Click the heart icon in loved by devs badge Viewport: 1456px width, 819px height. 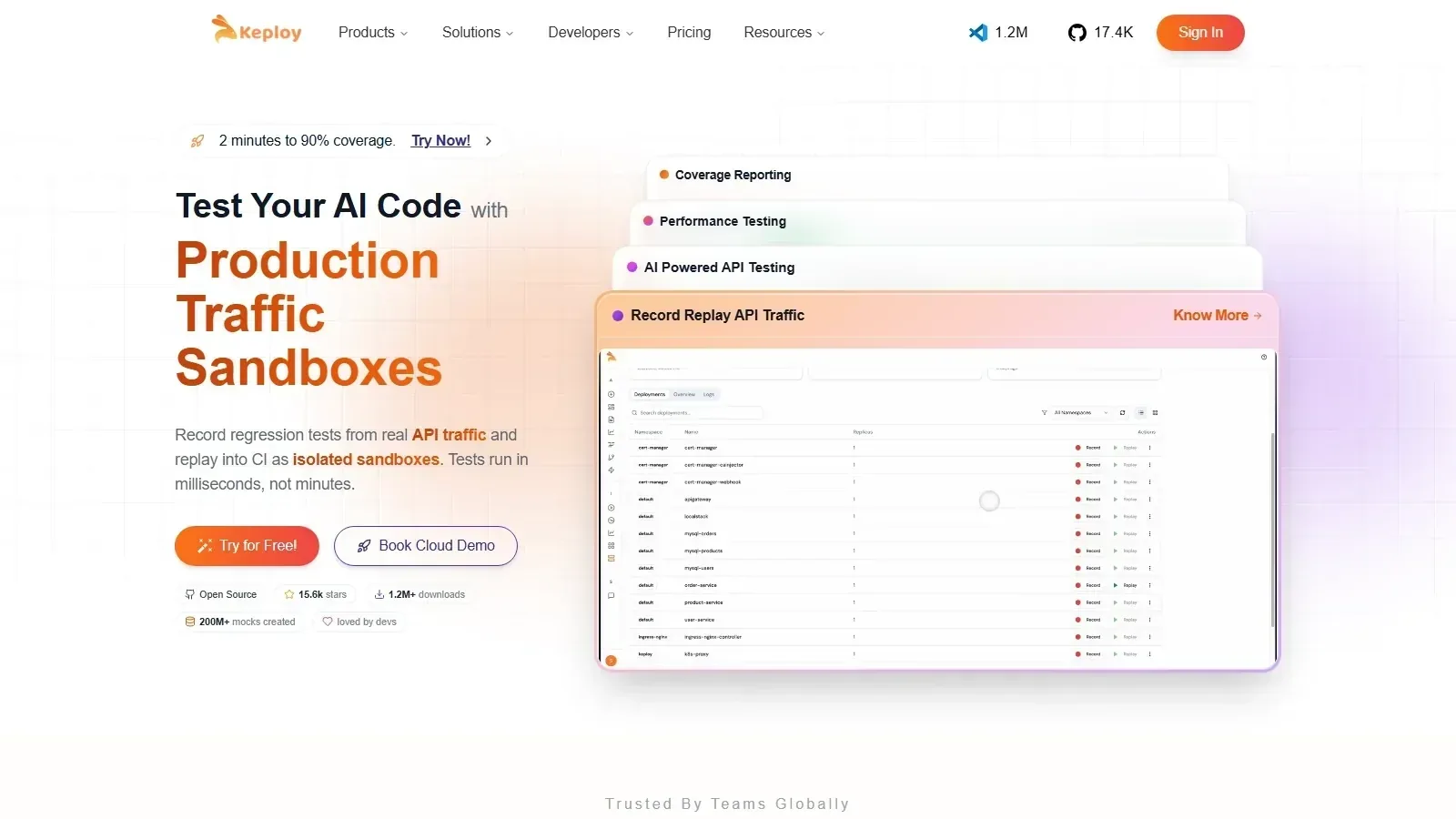tap(328, 622)
